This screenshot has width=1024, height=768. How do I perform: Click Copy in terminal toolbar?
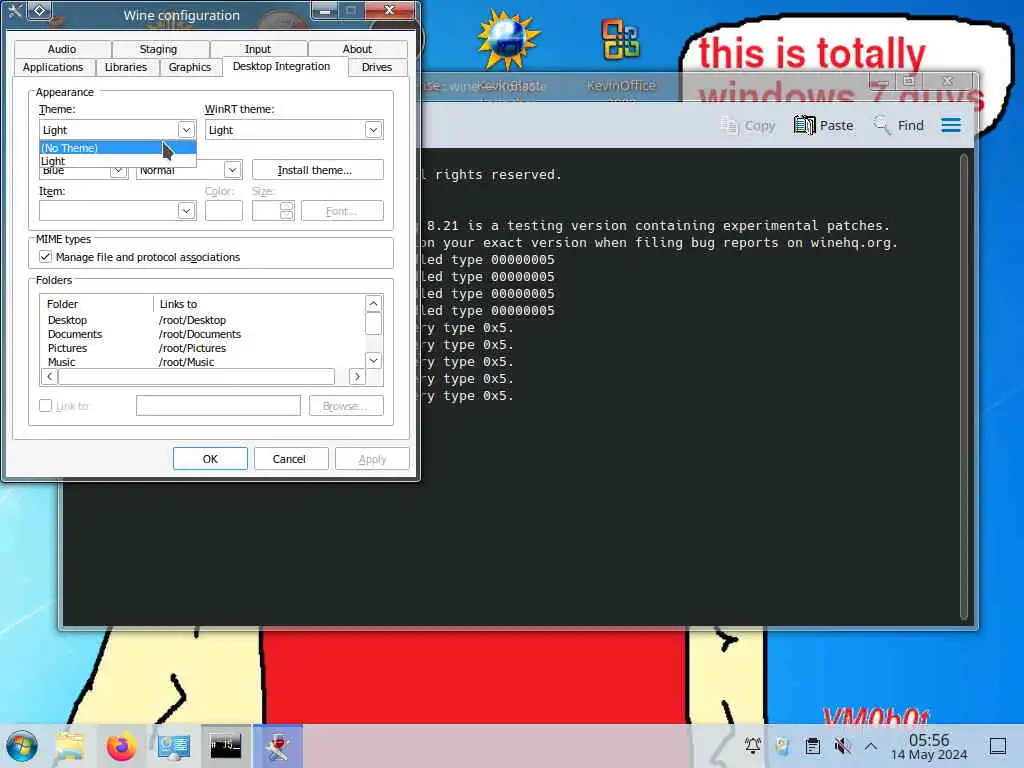[748, 125]
